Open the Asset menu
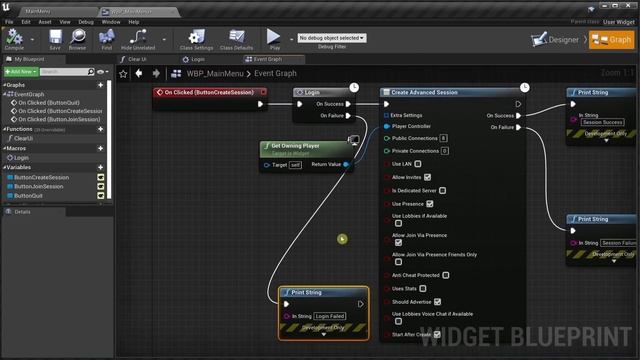The height and width of the screenshot is (360, 640). point(45,22)
